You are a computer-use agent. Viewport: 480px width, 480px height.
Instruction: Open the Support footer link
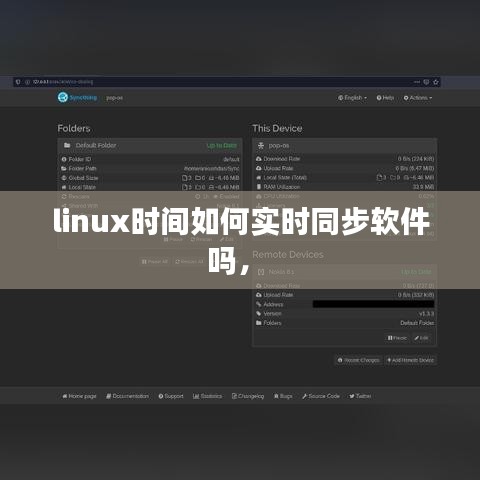click(171, 396)
